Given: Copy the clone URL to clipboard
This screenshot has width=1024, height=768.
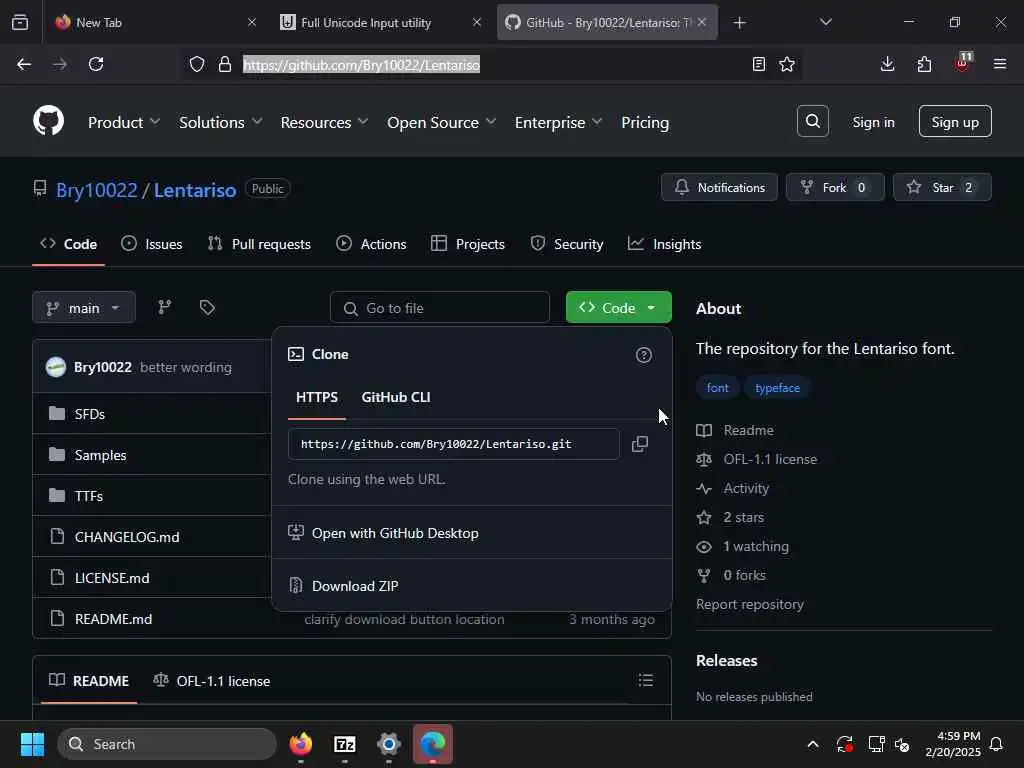Looking at the screenshot, I should point(640,444).
